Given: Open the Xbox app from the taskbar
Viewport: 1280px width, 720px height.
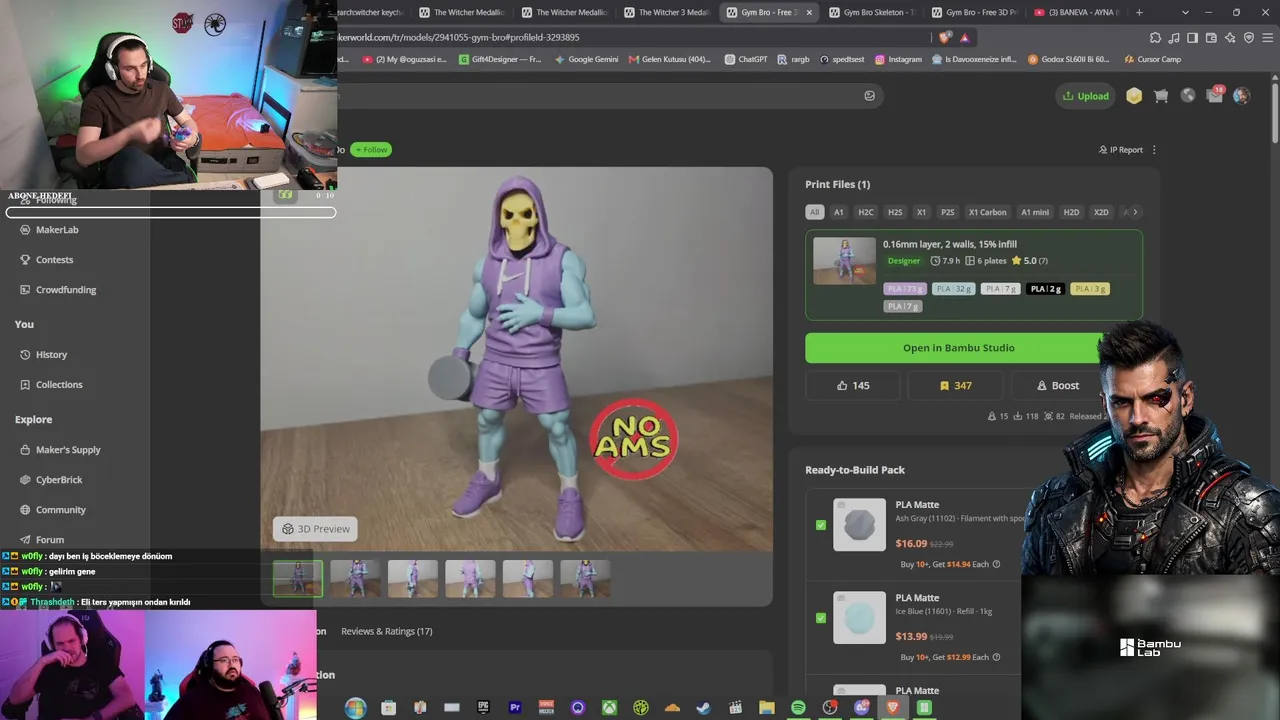Looking at the screenshot, I should coord(609,708).
